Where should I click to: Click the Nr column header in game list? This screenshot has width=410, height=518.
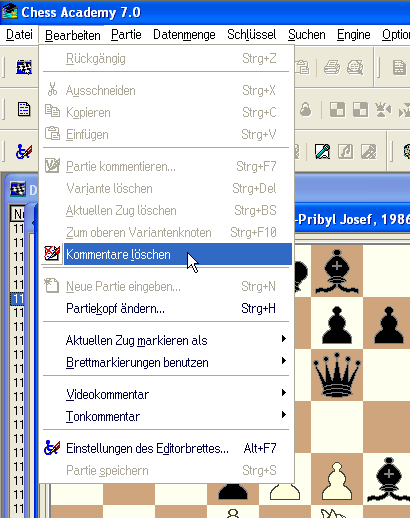coord(18,214)
